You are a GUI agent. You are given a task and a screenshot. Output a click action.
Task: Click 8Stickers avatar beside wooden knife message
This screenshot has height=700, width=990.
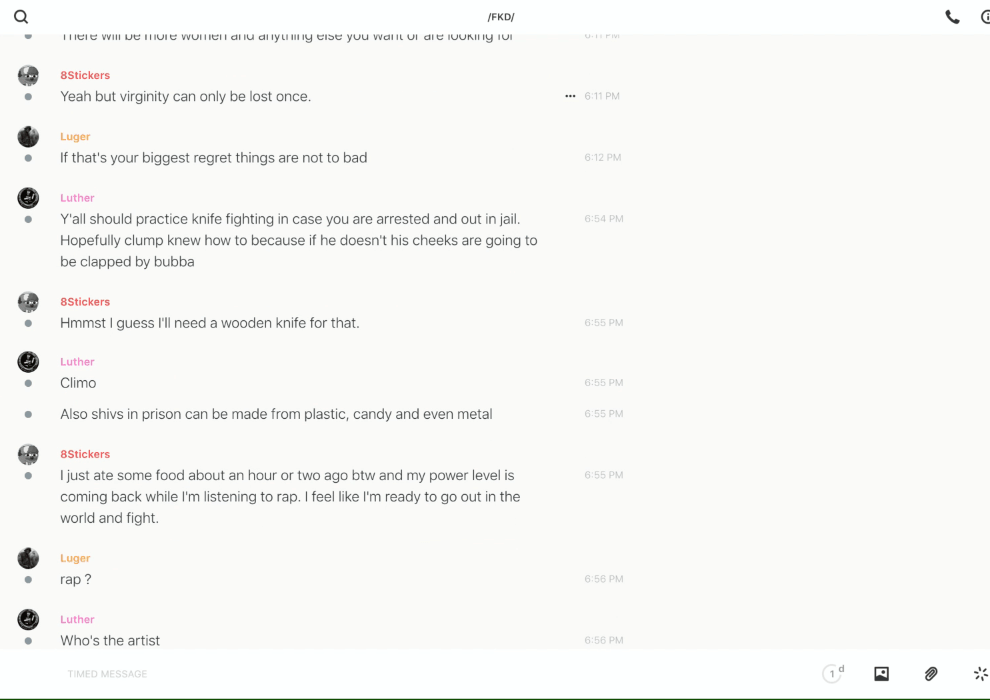(28, 302)
